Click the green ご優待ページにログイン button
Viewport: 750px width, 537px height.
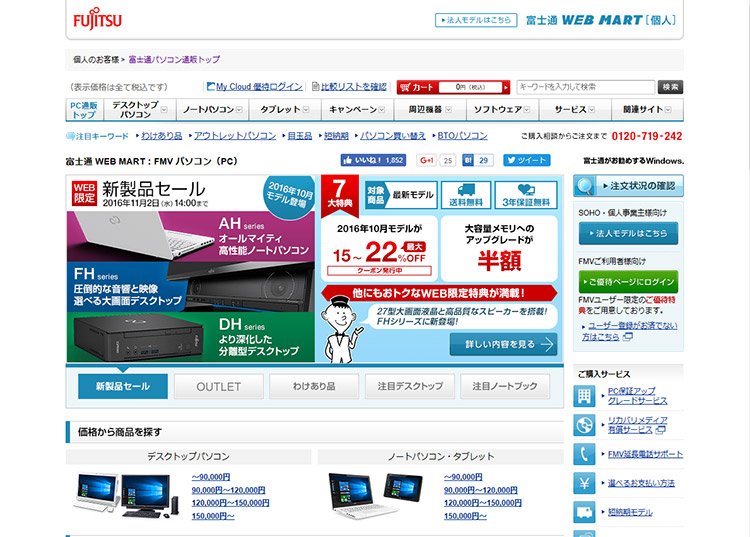(x=628, y=282)
